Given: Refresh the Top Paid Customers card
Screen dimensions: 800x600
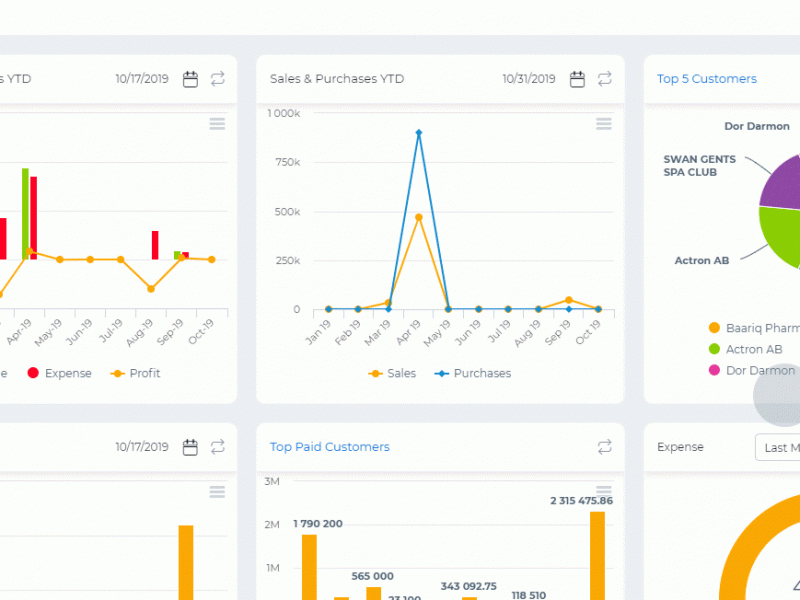Looking at the screenshot, I should 605,447.
